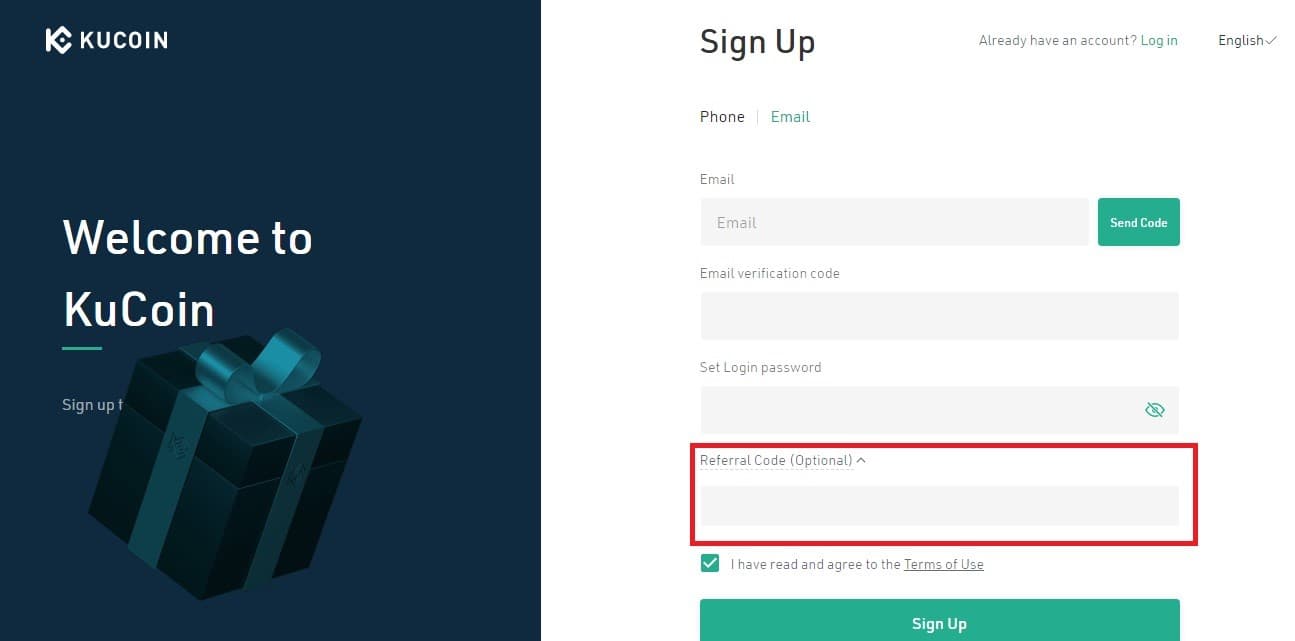Click the green Sign Up button

pos(940,620)
